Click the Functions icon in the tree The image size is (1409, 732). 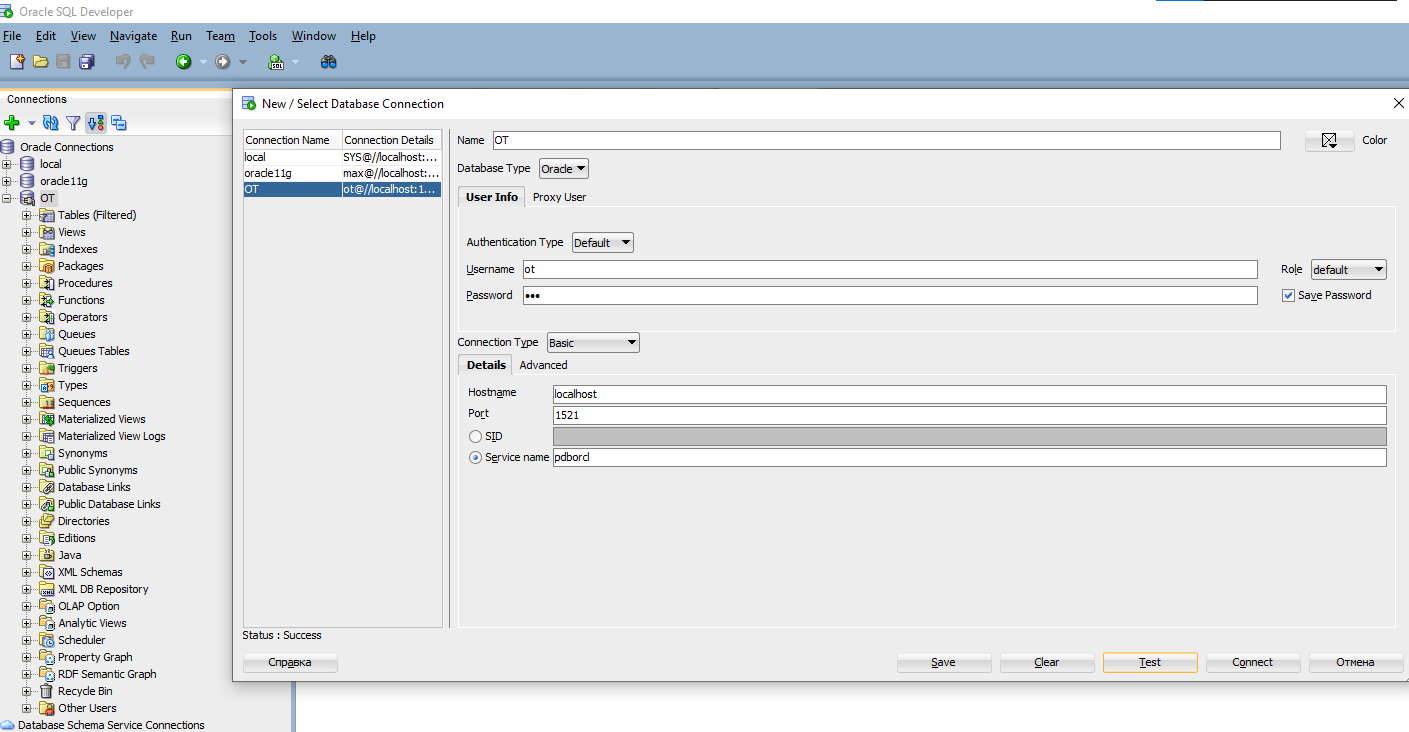pos(48,300)
